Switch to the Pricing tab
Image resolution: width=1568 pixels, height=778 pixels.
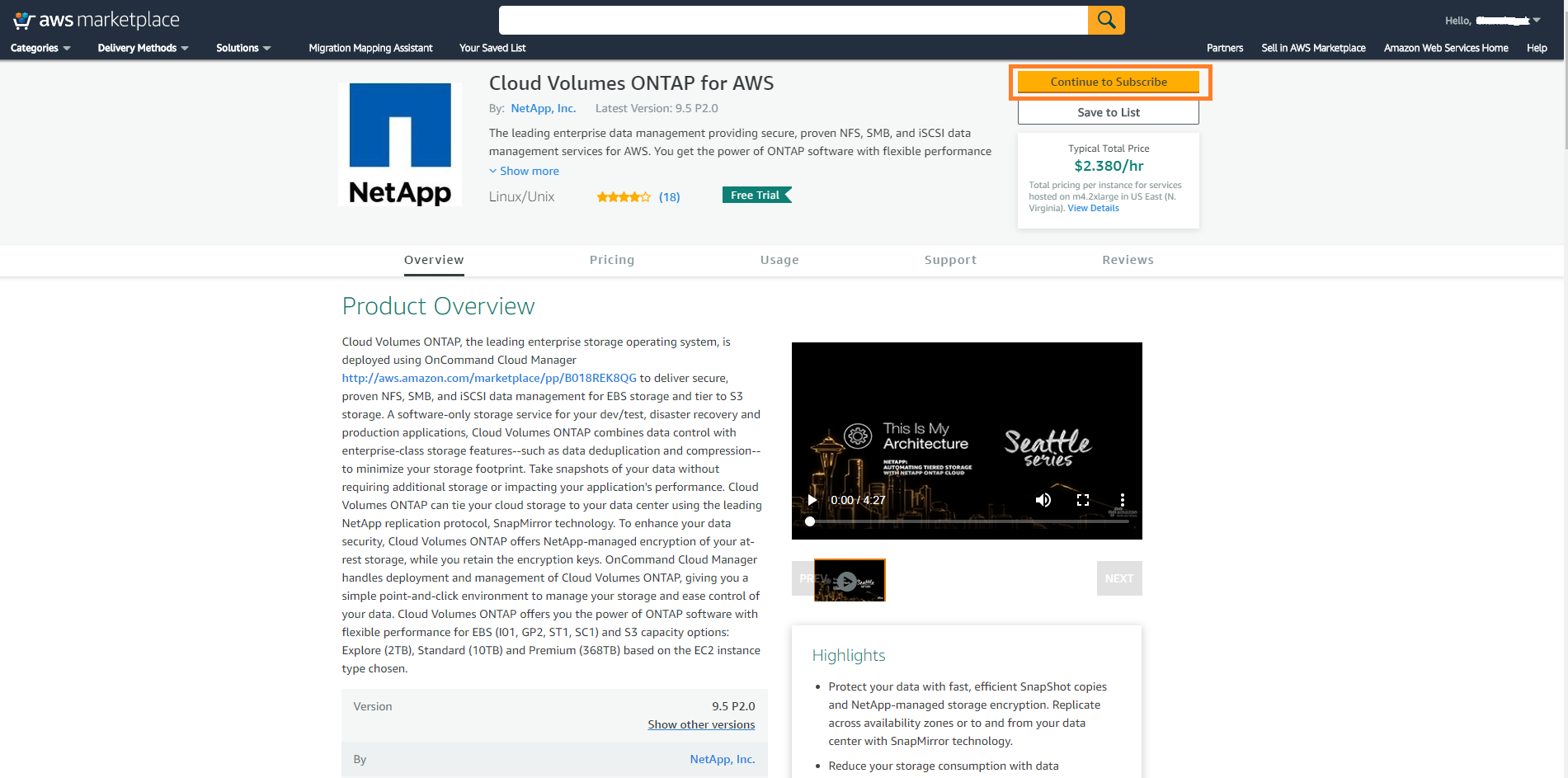tap(611, 260)
